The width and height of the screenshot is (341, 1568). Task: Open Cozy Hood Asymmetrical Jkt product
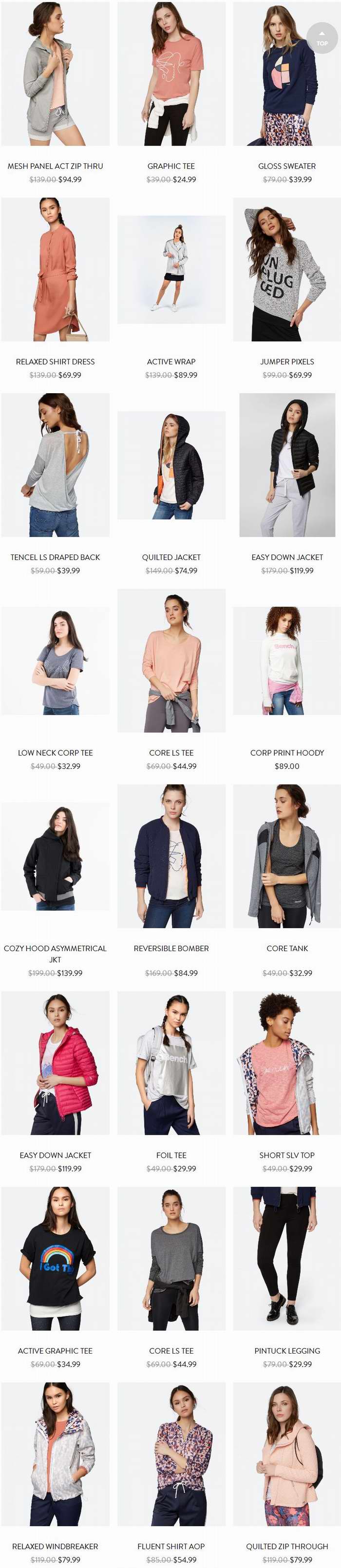coord(56,953)
